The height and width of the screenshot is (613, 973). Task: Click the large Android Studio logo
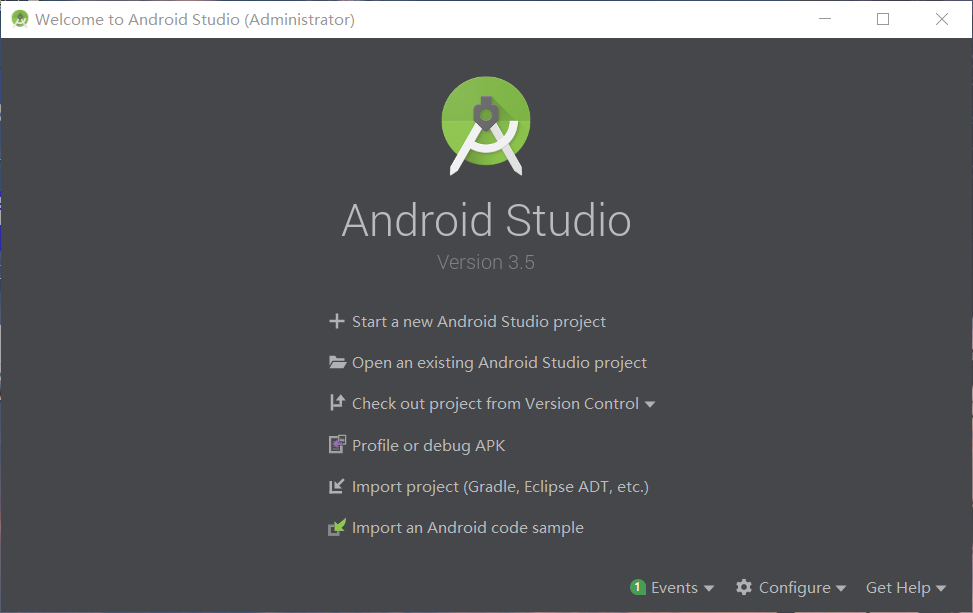pyautogui.click(x=486, y=125)
